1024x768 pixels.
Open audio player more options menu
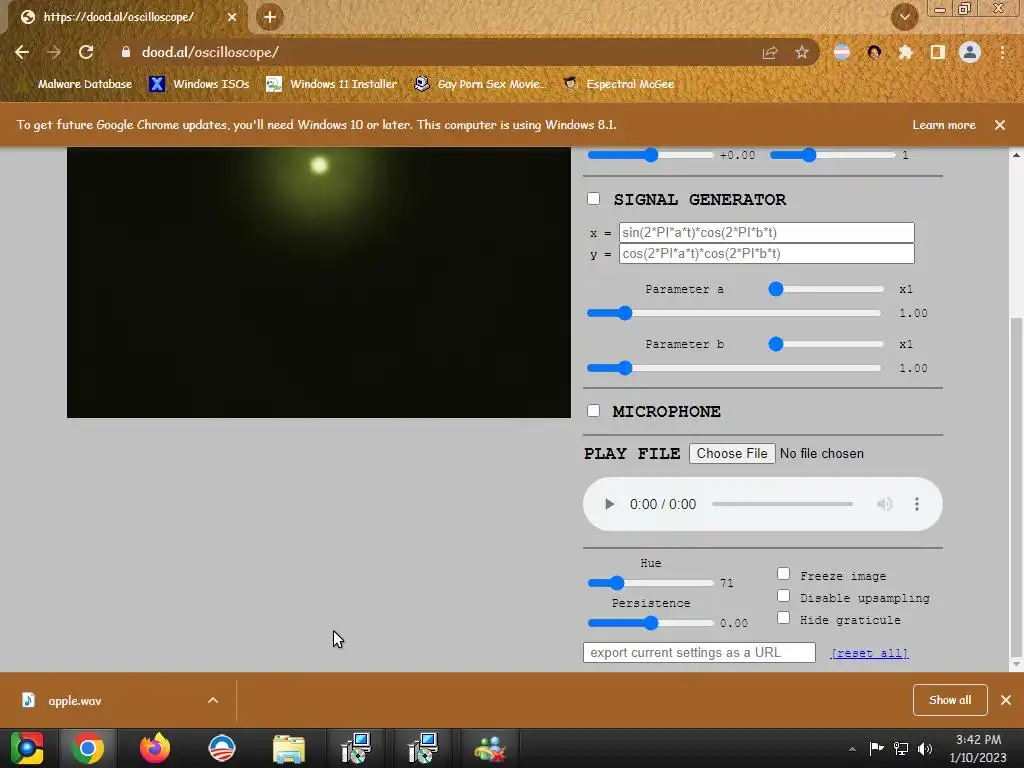(917, 504)
